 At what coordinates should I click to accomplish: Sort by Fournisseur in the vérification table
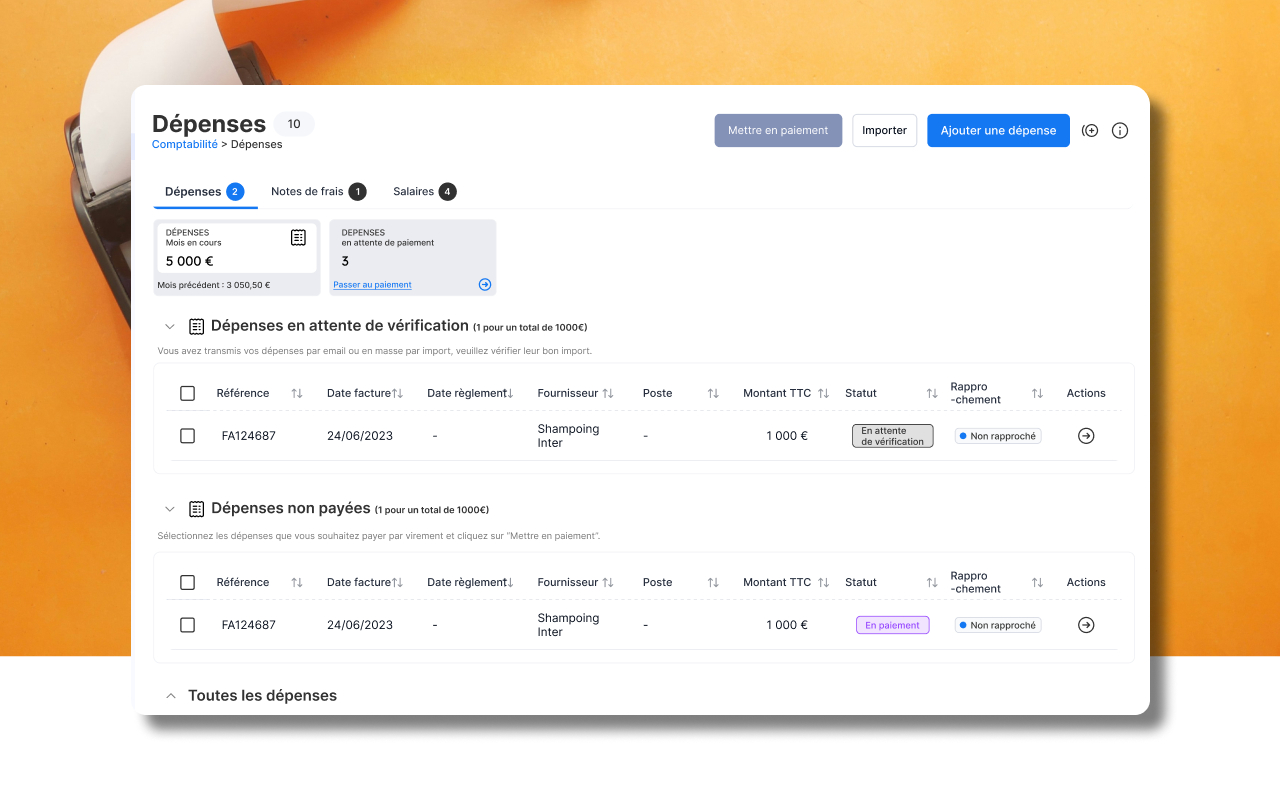[608, 393]
